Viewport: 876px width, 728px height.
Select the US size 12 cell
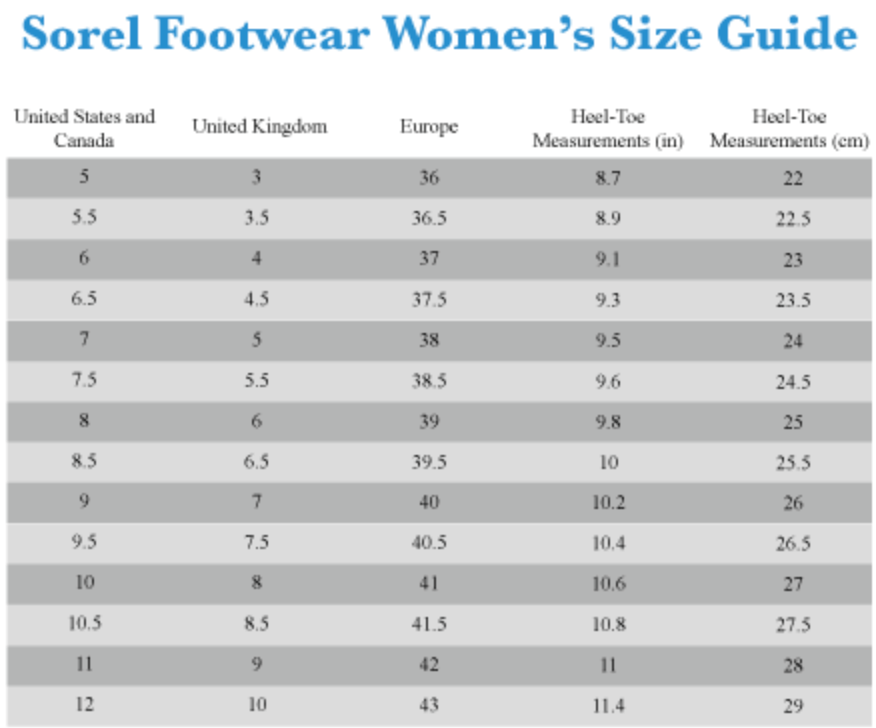click(x=84, y=705)
